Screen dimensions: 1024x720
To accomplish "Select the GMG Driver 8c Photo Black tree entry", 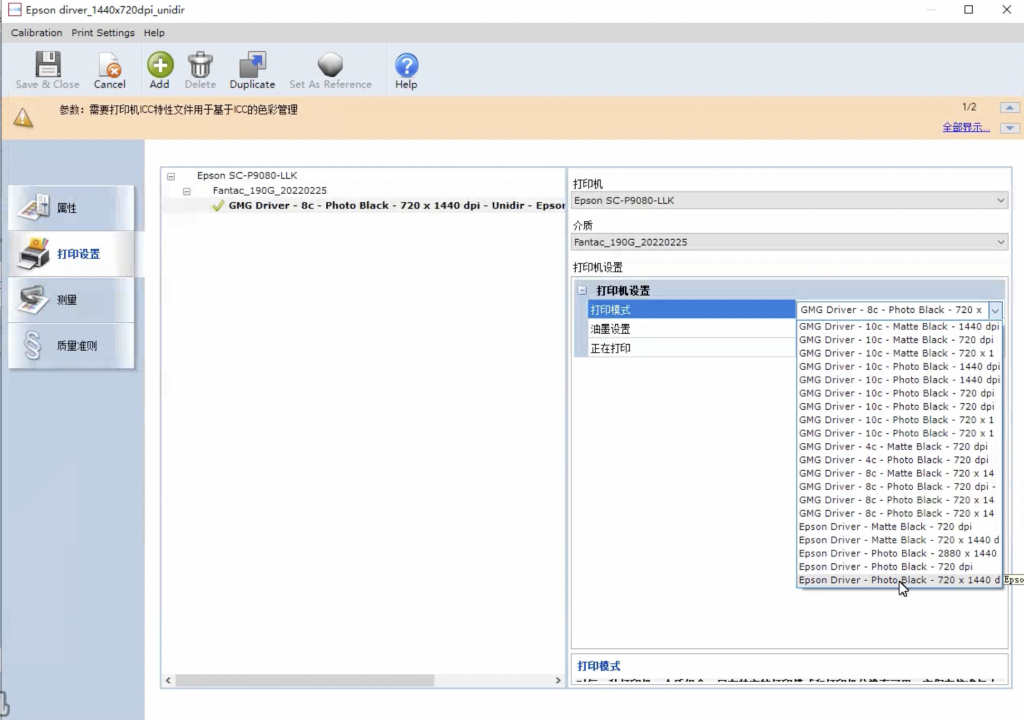I will click(x=396, y=205).
